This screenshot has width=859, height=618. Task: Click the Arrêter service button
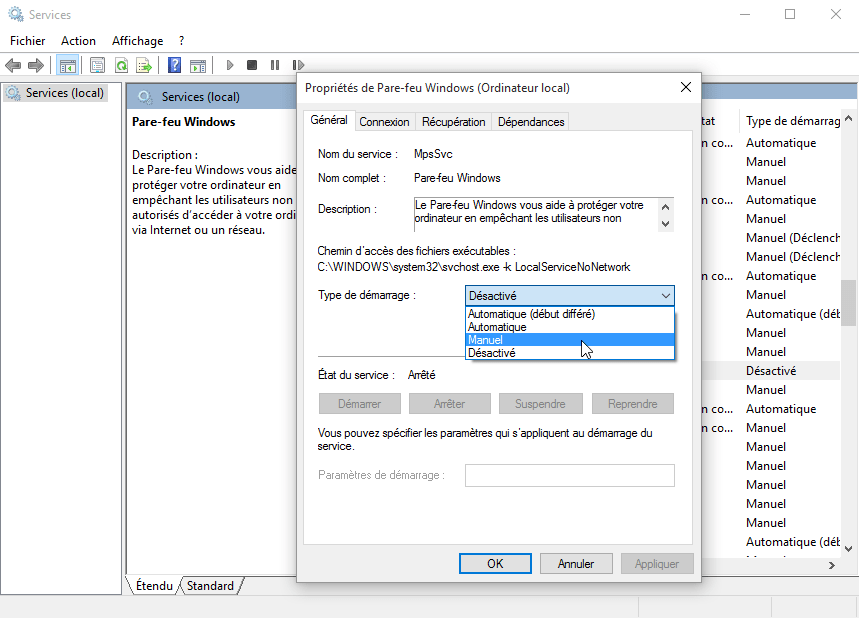pyautogui.click(x=450, y=404)
